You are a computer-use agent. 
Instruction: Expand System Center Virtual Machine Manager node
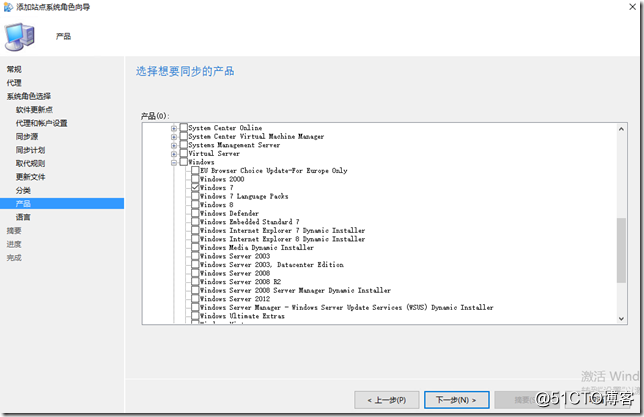[x=174, y=137]
